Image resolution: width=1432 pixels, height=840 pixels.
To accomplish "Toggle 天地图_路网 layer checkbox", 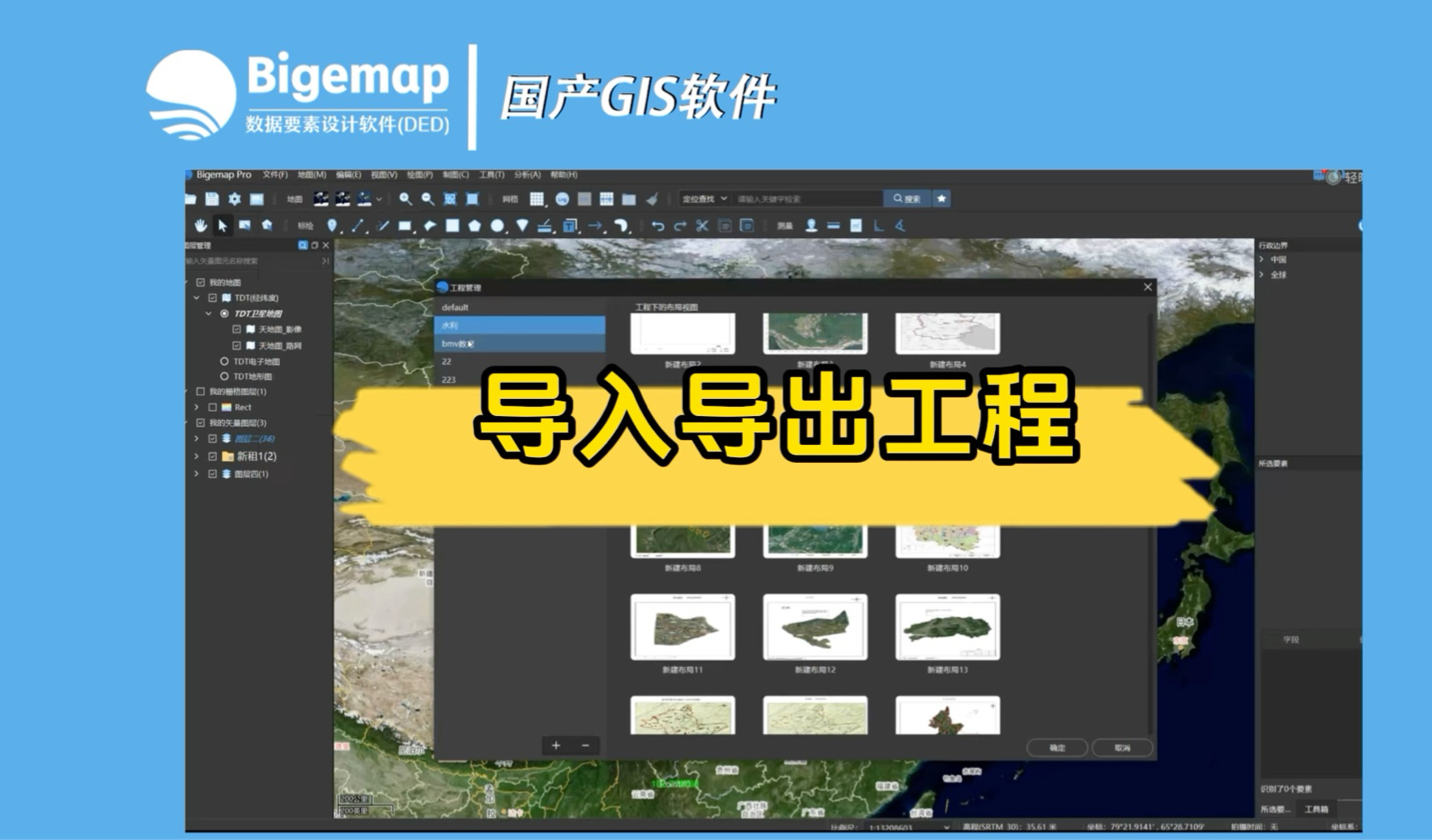I will [236, 346].
